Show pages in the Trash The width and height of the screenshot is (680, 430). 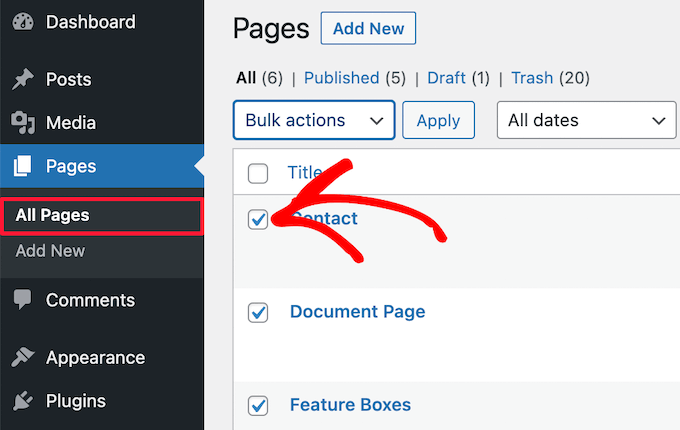[532, 78]
